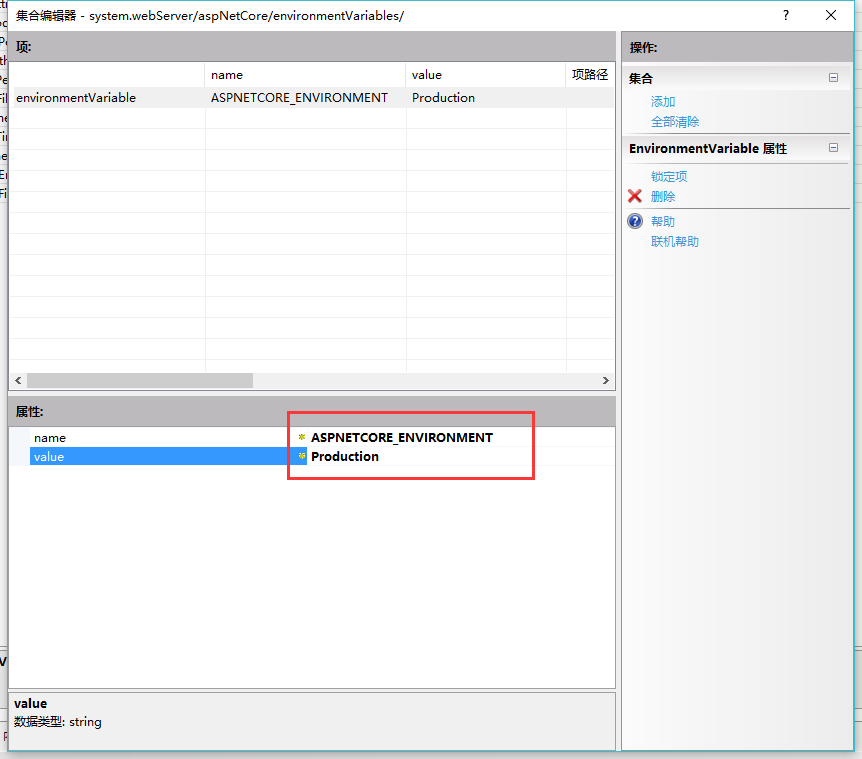This screenshot has height=759, width=862.
Task: Click the asterisk icon beside ASPNETCORE_ENVIRONMENT
Action: coord(301,437)
